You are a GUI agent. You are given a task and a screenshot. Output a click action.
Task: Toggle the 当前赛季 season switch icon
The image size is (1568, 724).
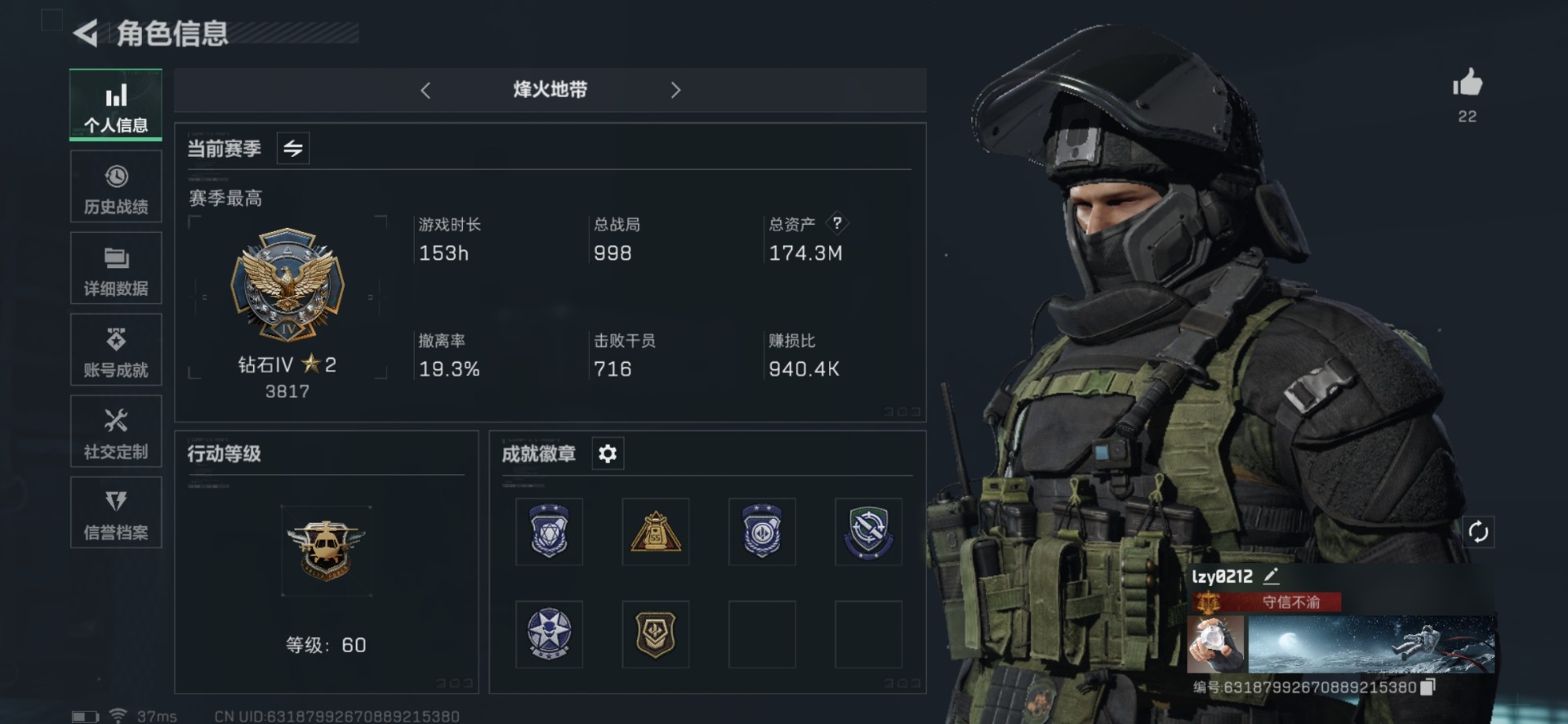(293, 148)
